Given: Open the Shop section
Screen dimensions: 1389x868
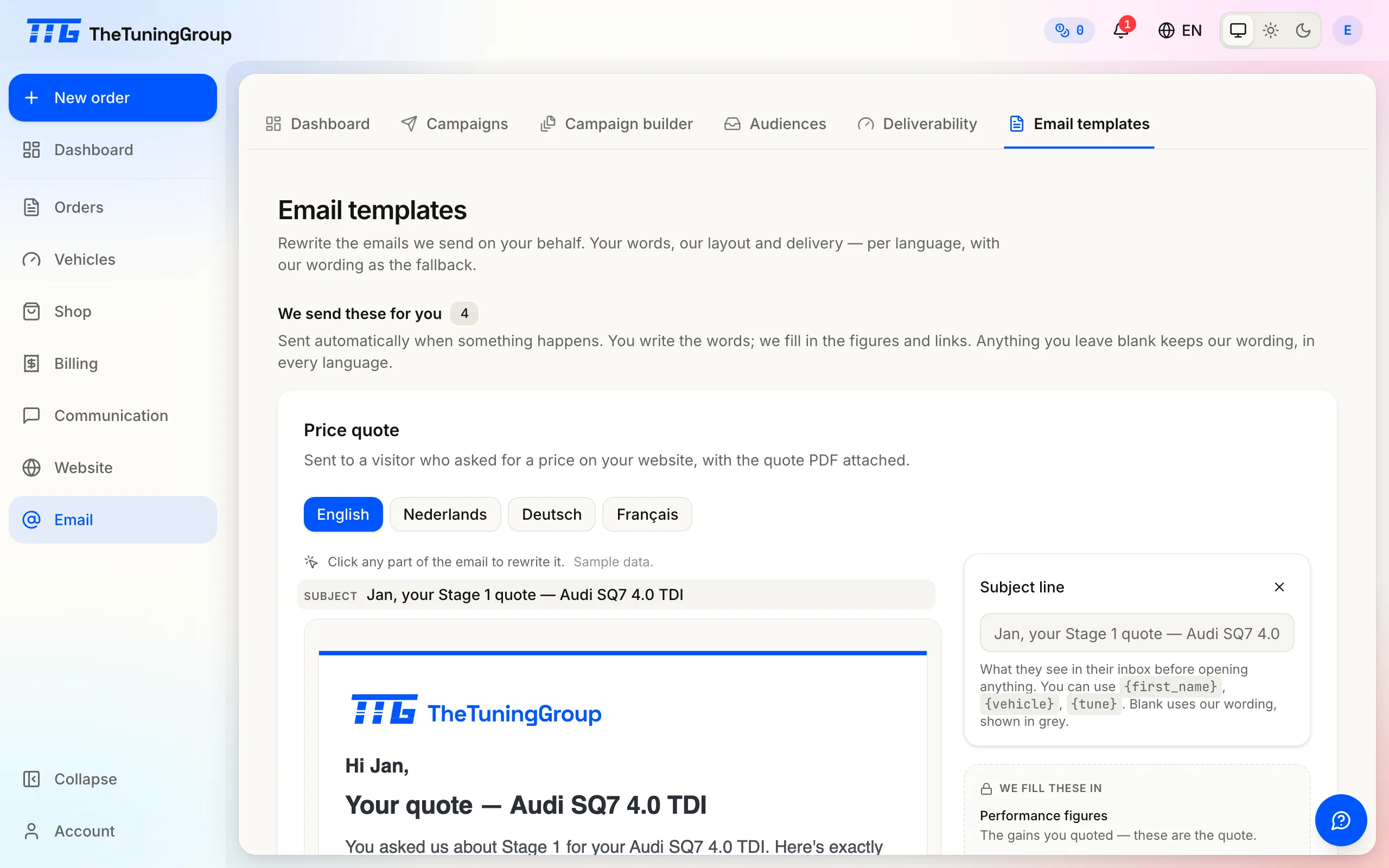Looking at the screenshot, I should tap(112, 312).
